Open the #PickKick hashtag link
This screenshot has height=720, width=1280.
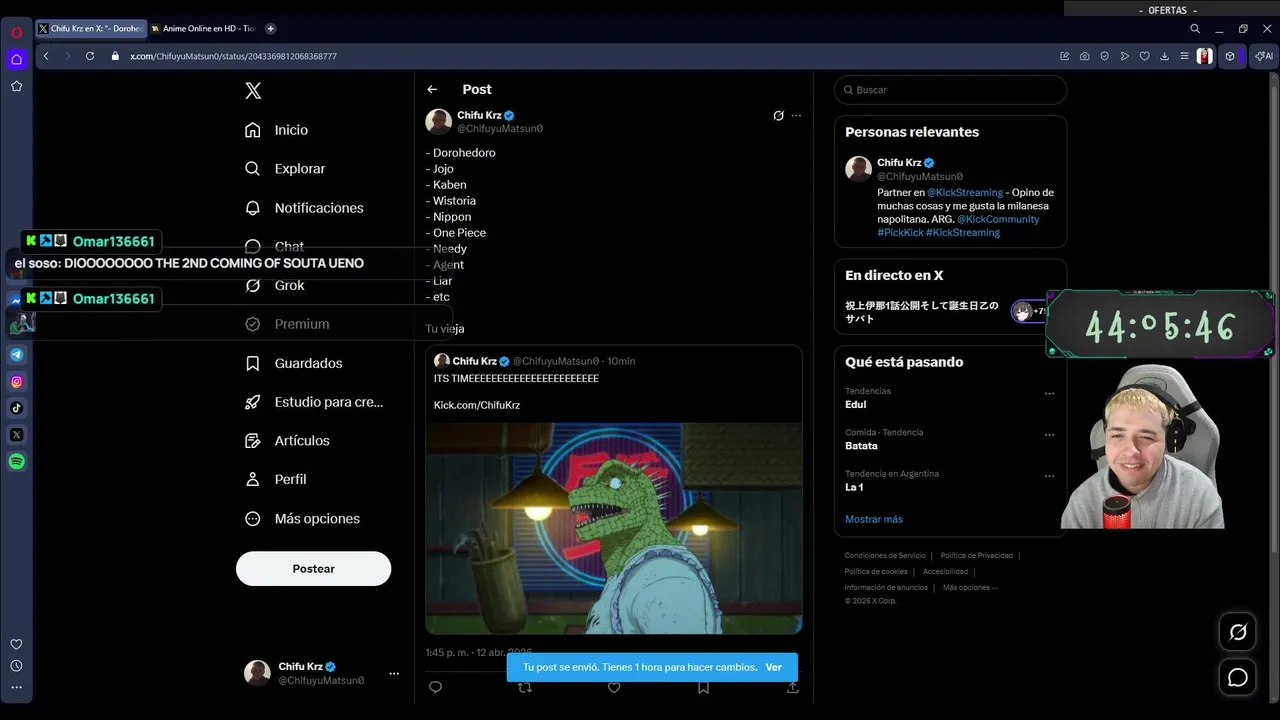click(x=900, y=232)
